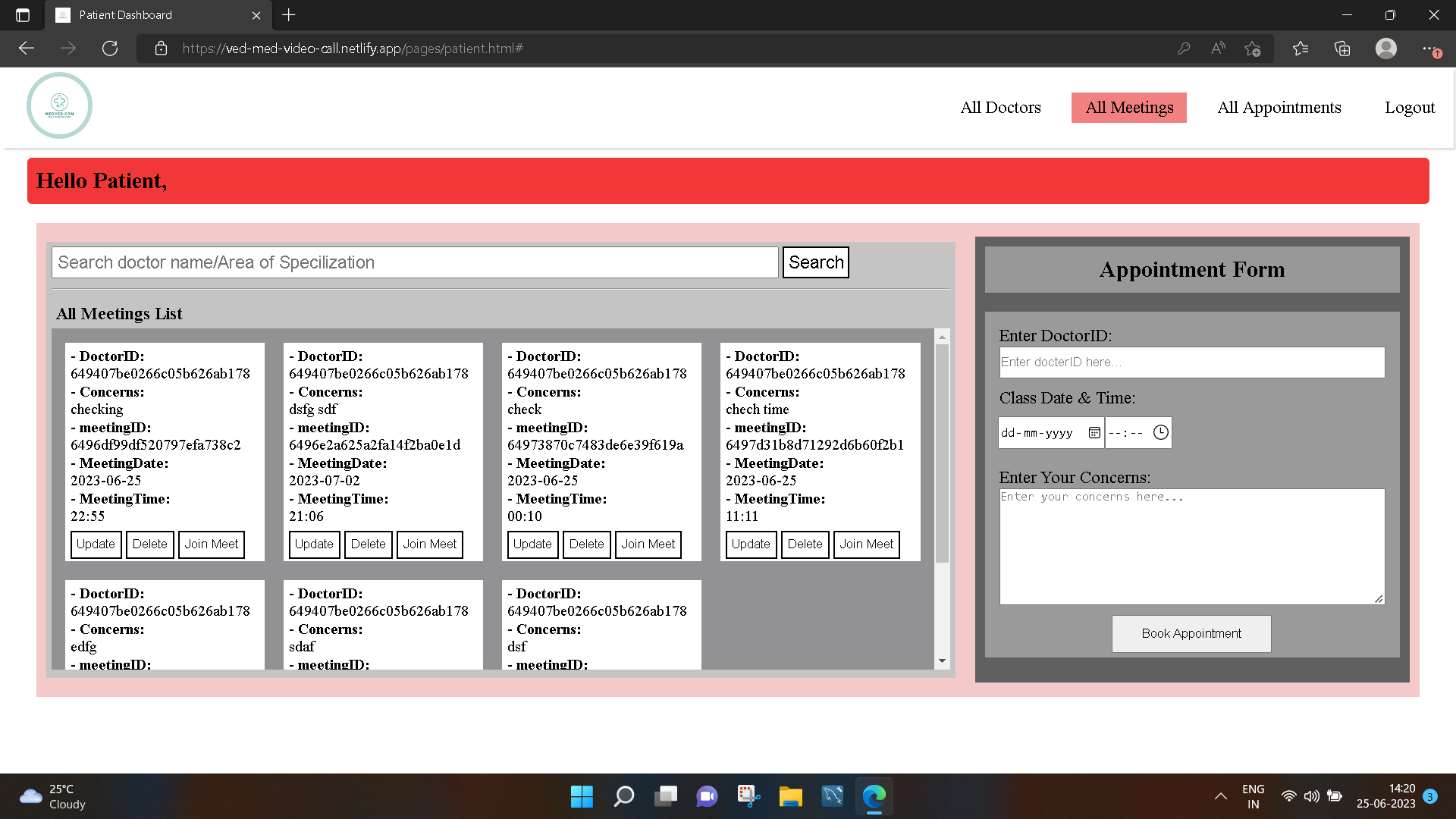Open taskbar Search
The height and width of the screenshot is (819, 1456).
623,796
